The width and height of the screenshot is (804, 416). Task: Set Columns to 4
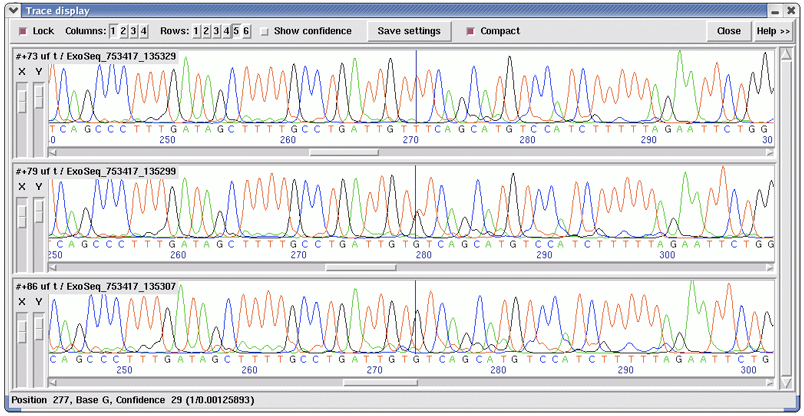[x=144, y=31]
